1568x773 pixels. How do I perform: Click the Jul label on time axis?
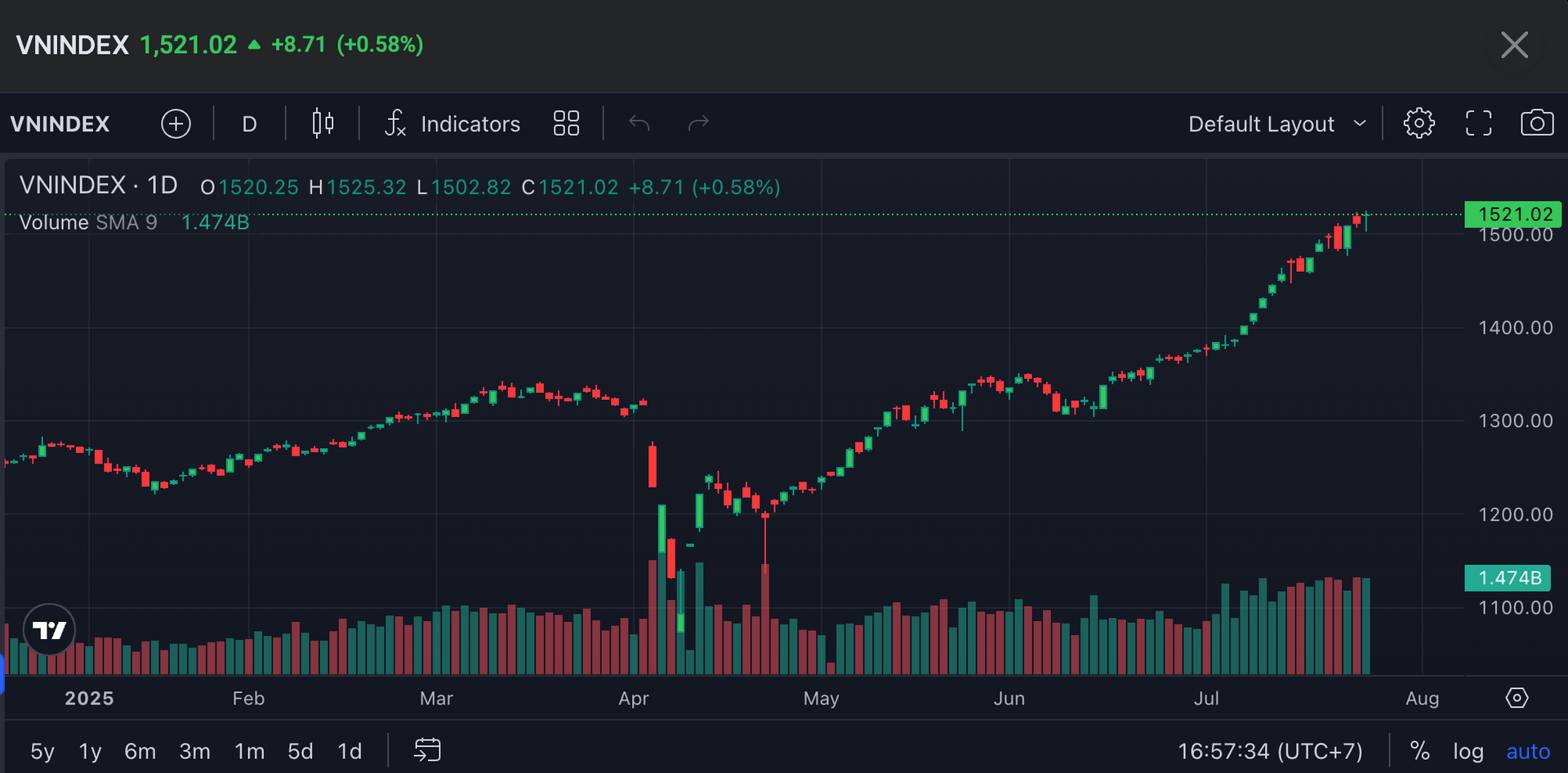pyautogui.click(x=1206, y=699)
